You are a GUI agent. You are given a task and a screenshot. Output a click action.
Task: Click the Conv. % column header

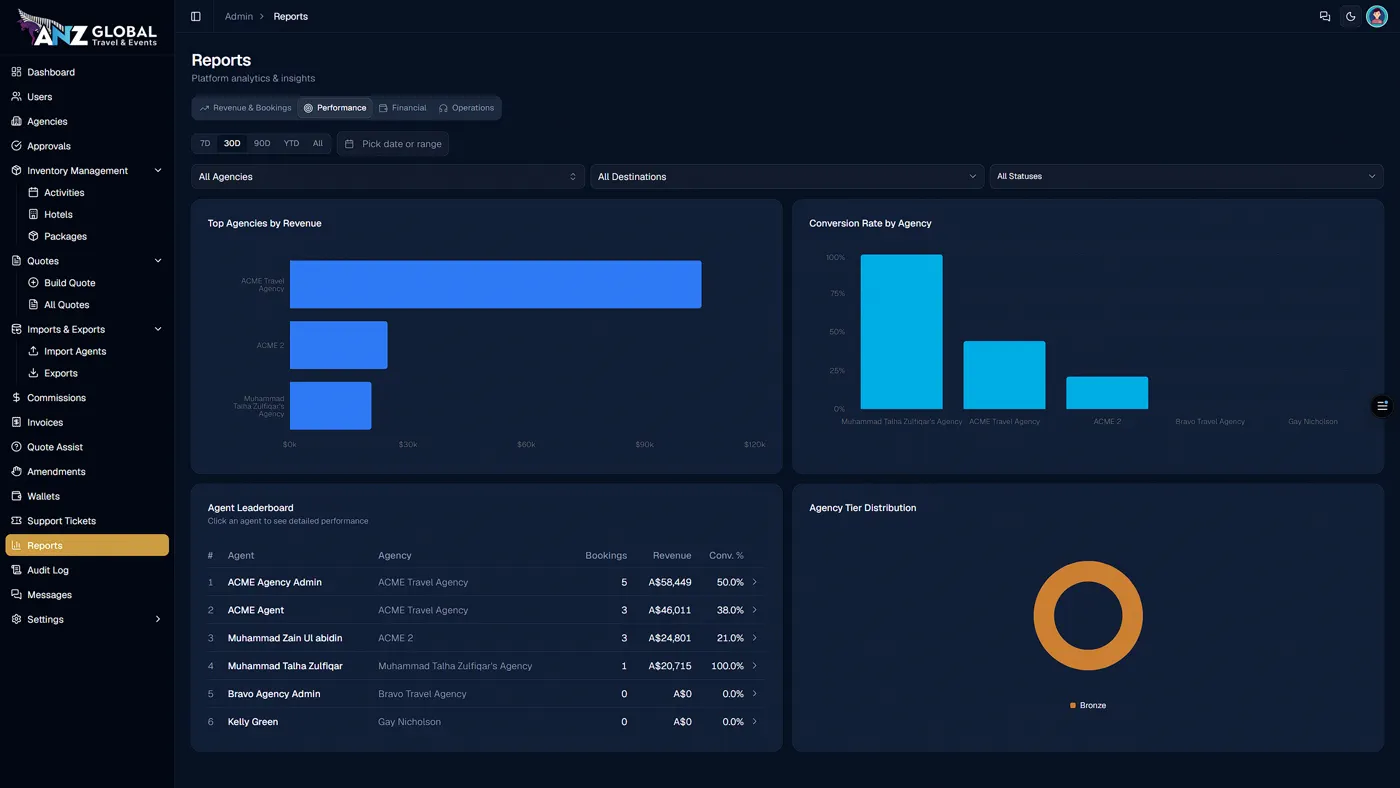coord(726,555)
